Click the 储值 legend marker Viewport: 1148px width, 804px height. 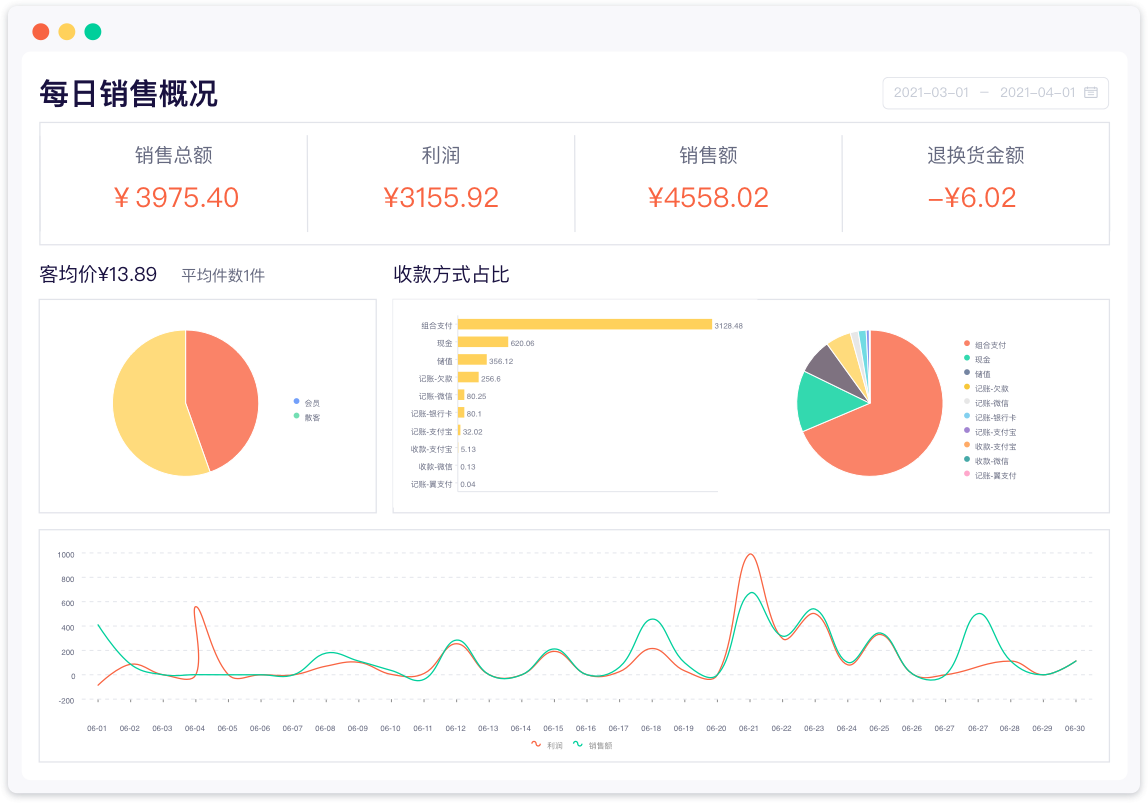coord(966,373)
